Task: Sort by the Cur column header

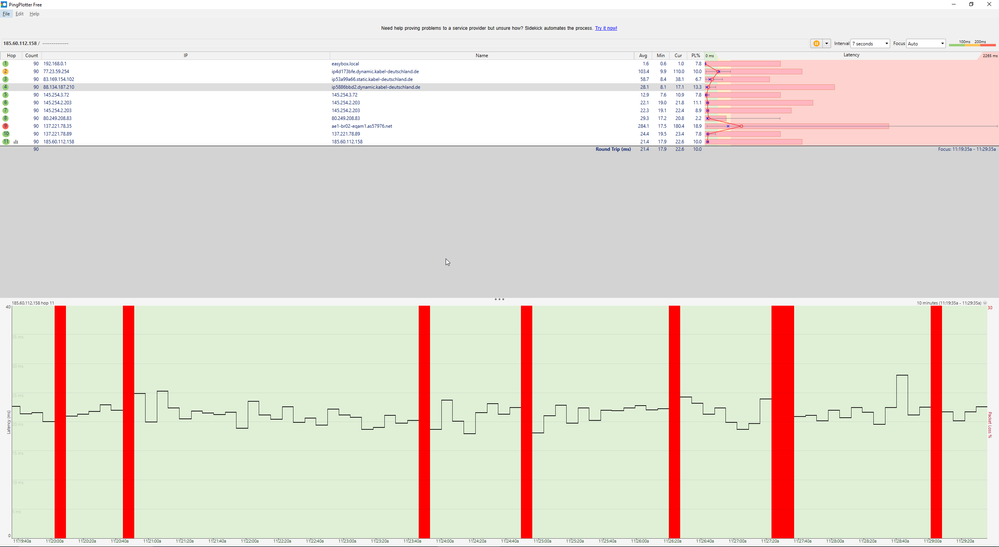Action: (678, 55)
